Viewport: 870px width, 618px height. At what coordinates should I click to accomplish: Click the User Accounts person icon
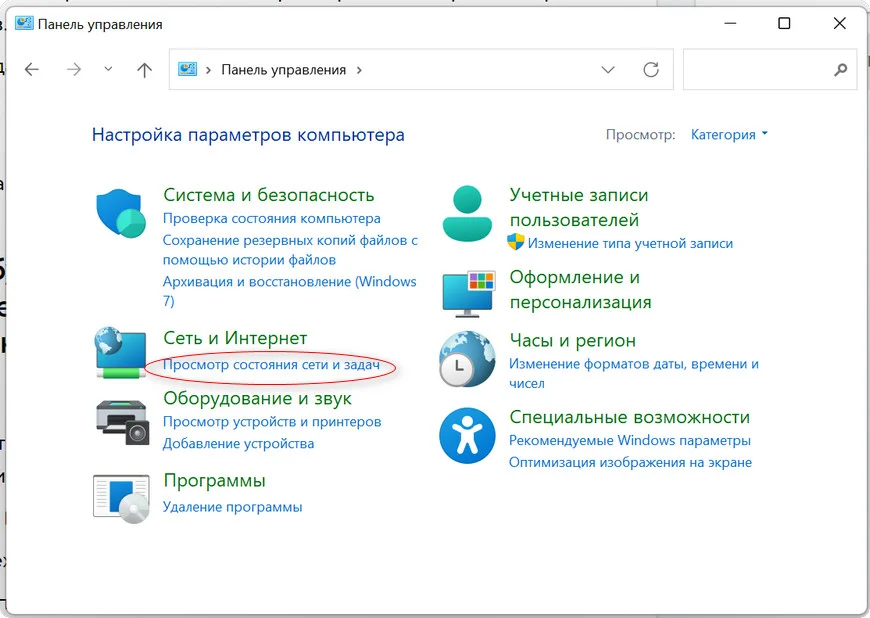[466, 213]
